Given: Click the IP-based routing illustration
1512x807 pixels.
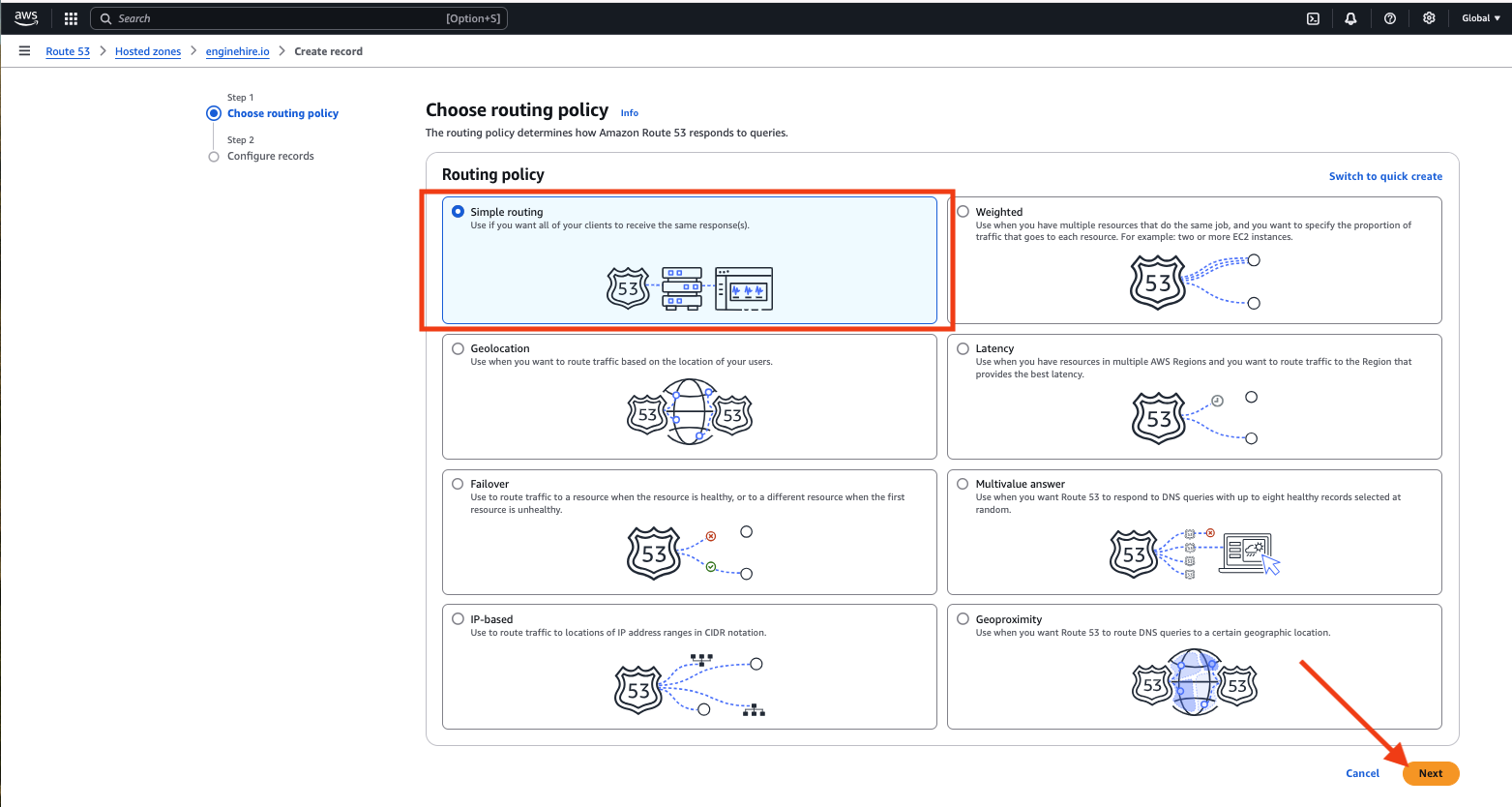Looking at the screenshot, I should (x=690, y=685).
